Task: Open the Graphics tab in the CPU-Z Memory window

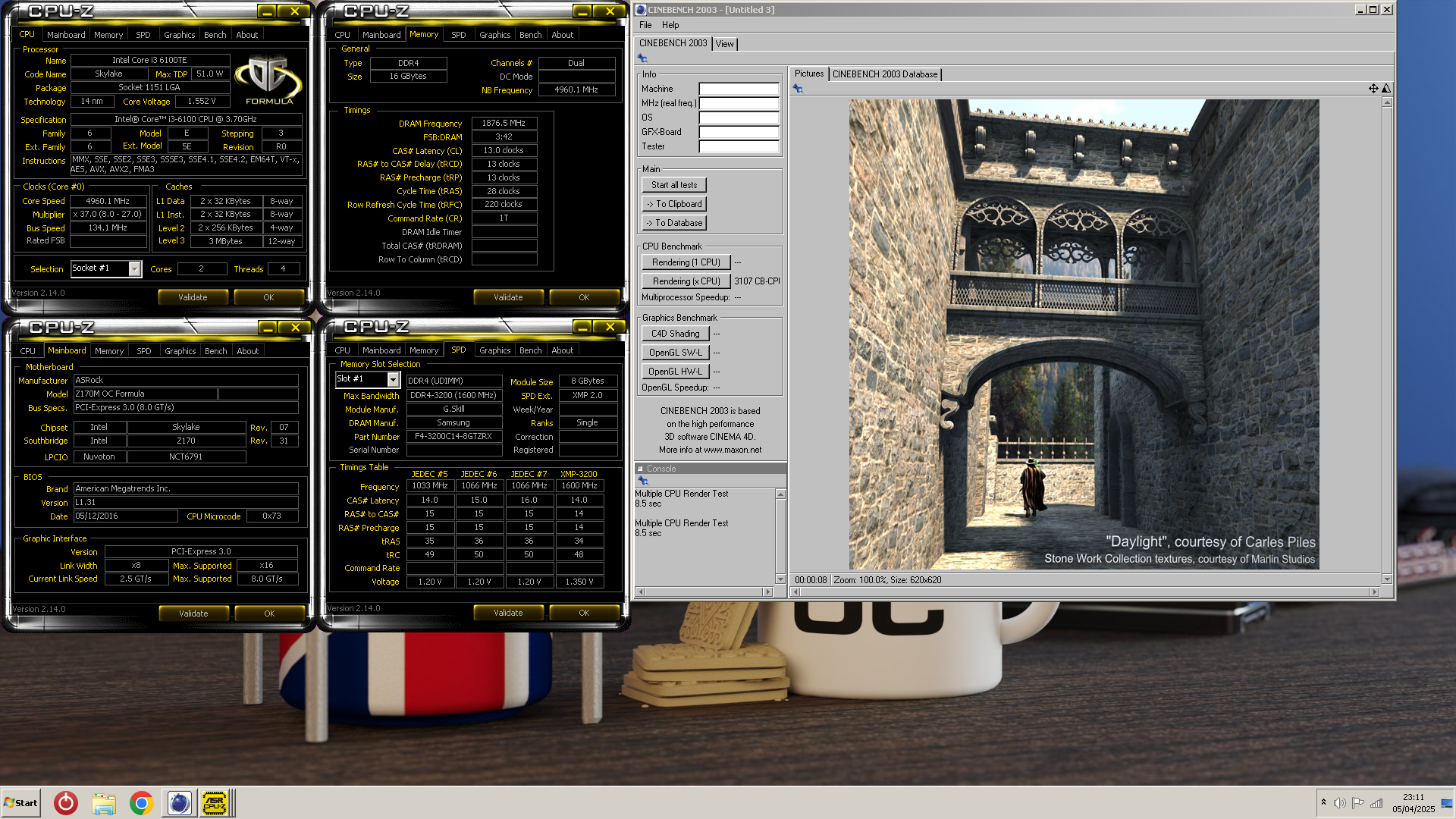Action: coord(495,35)
